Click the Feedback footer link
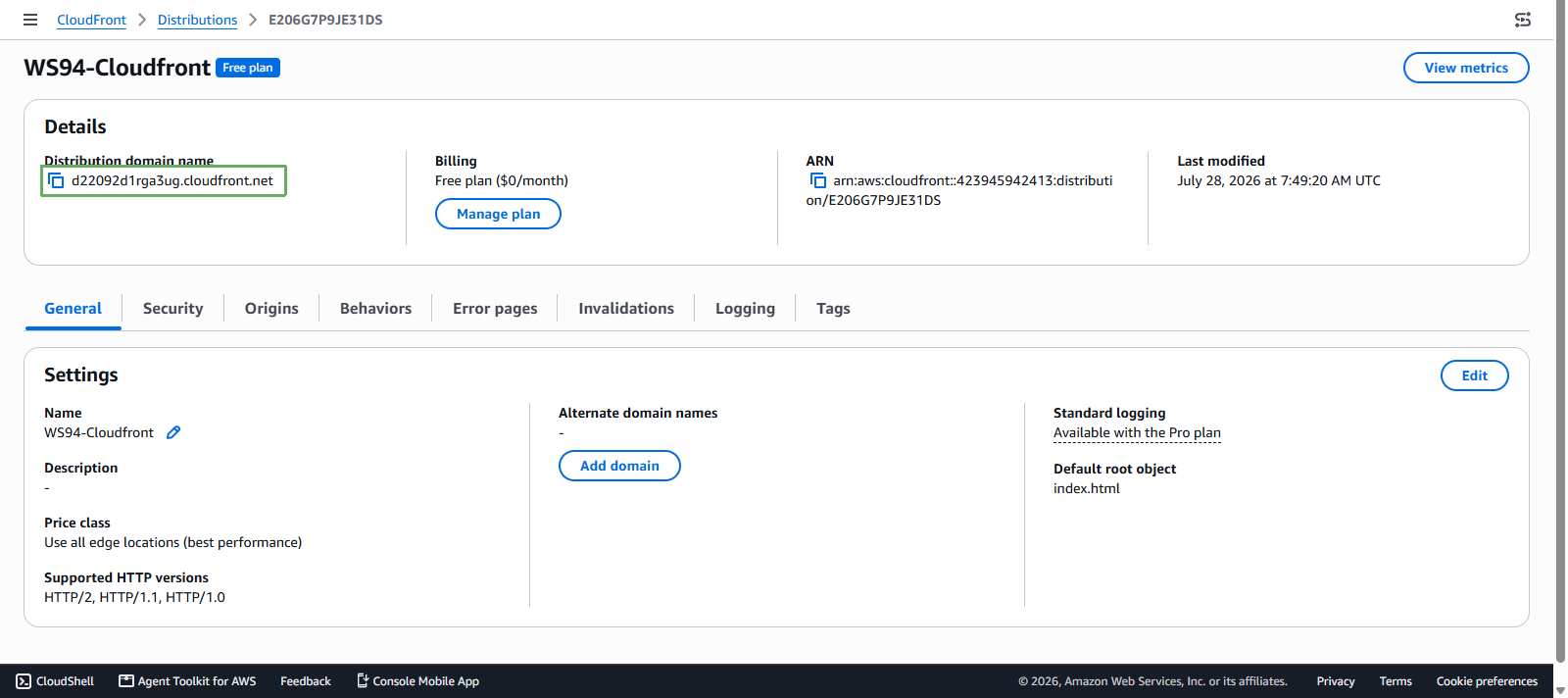Viewport: 1568px width, 698px height. pyautogui.click(x=306, y=681)
